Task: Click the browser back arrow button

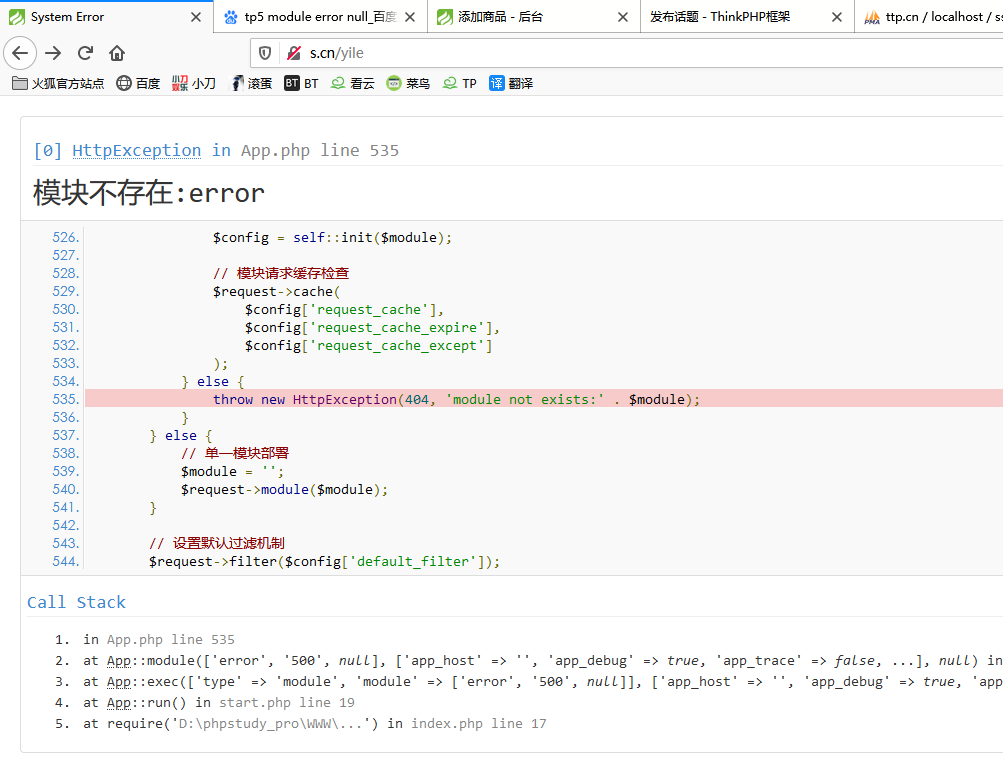Action: [20, 53]
